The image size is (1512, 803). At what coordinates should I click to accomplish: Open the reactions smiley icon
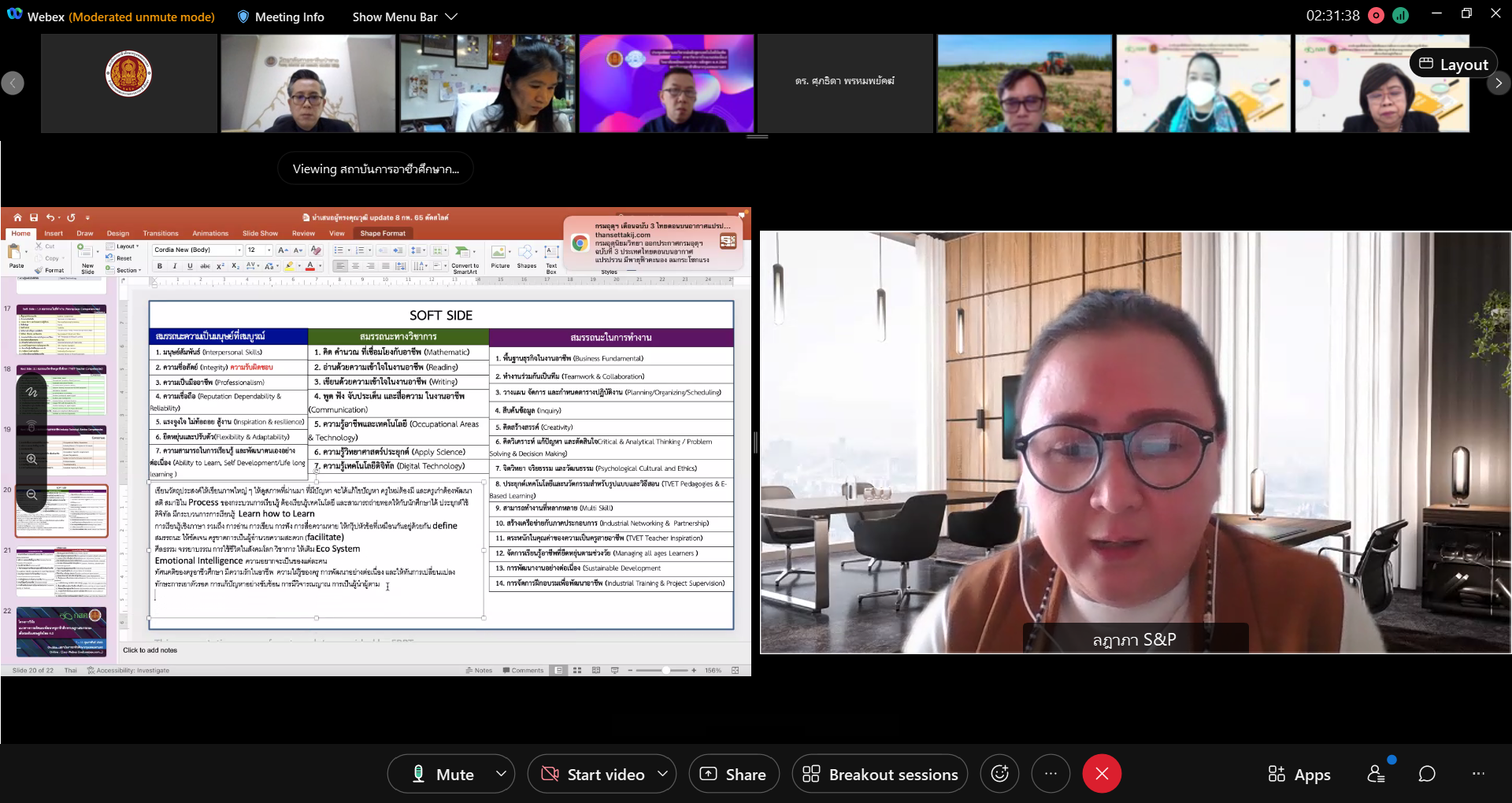click(999, 774)
